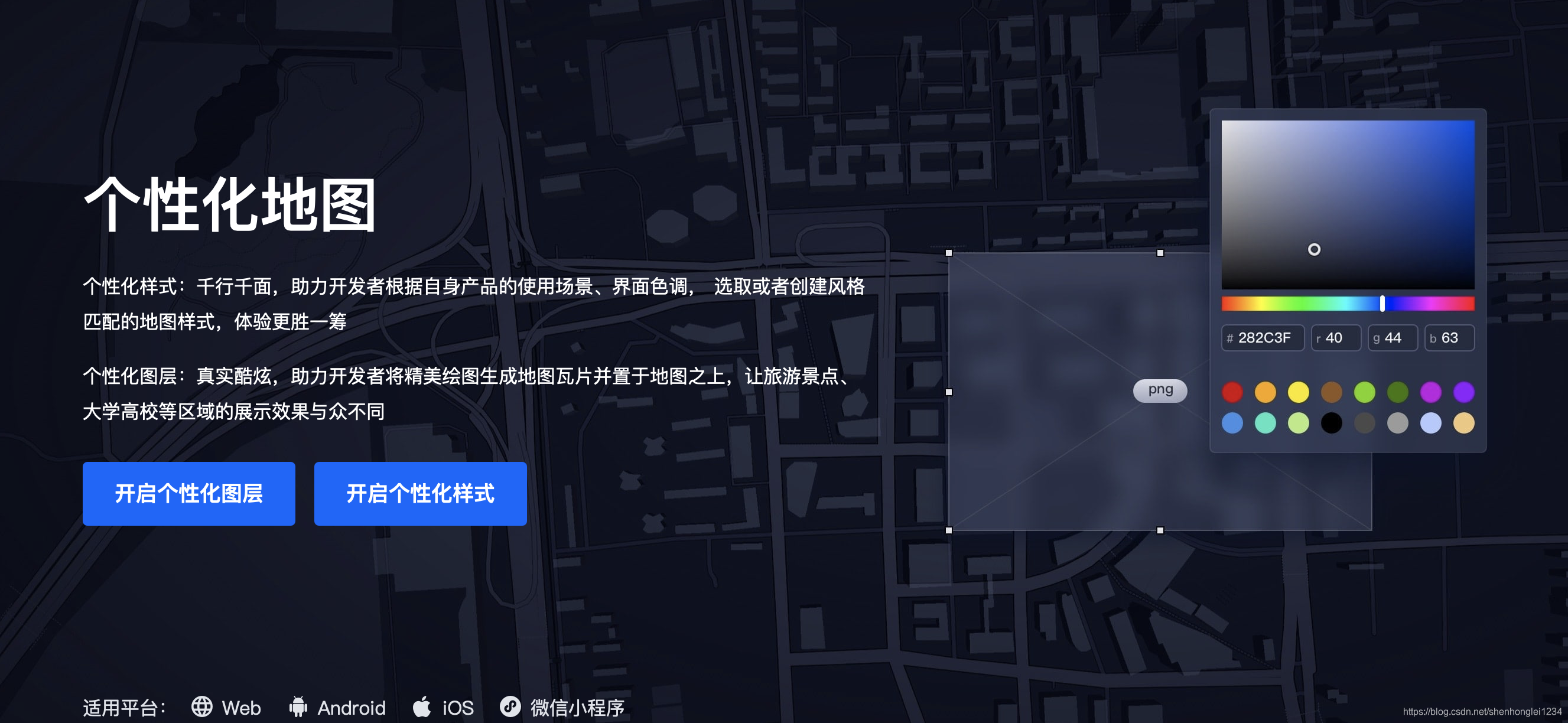The width and height of the screenshot is (1568, 723).
Task: Click the Android robot icon
Action: [x=298, y=706]
